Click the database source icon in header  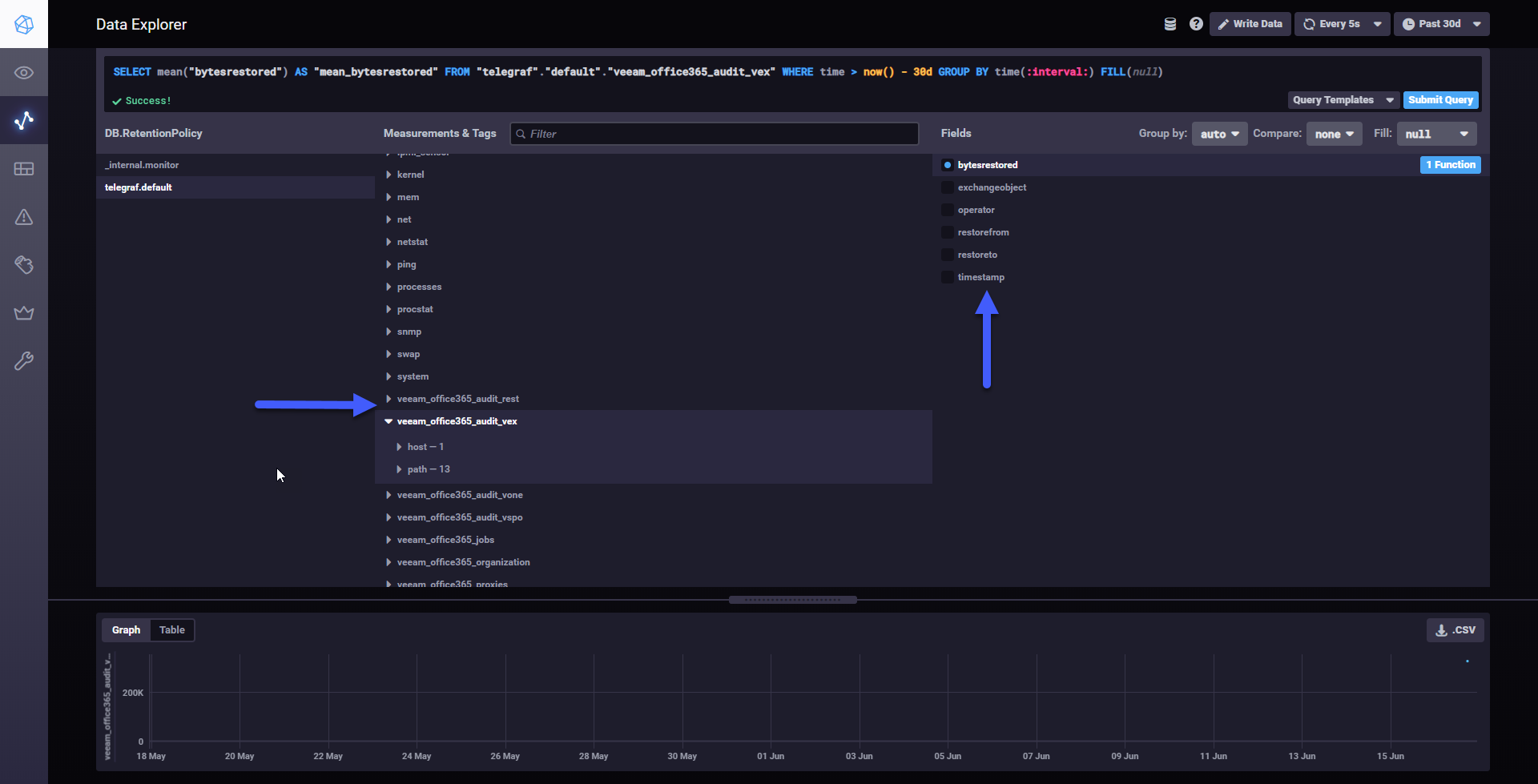pyautogui.click(x=1170, y=24)
